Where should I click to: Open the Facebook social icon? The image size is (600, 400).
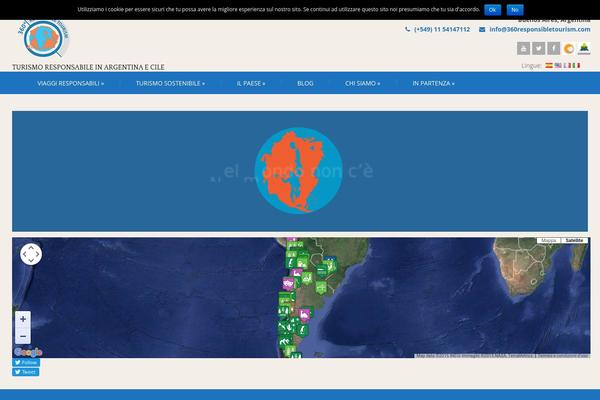click(553, 49)
